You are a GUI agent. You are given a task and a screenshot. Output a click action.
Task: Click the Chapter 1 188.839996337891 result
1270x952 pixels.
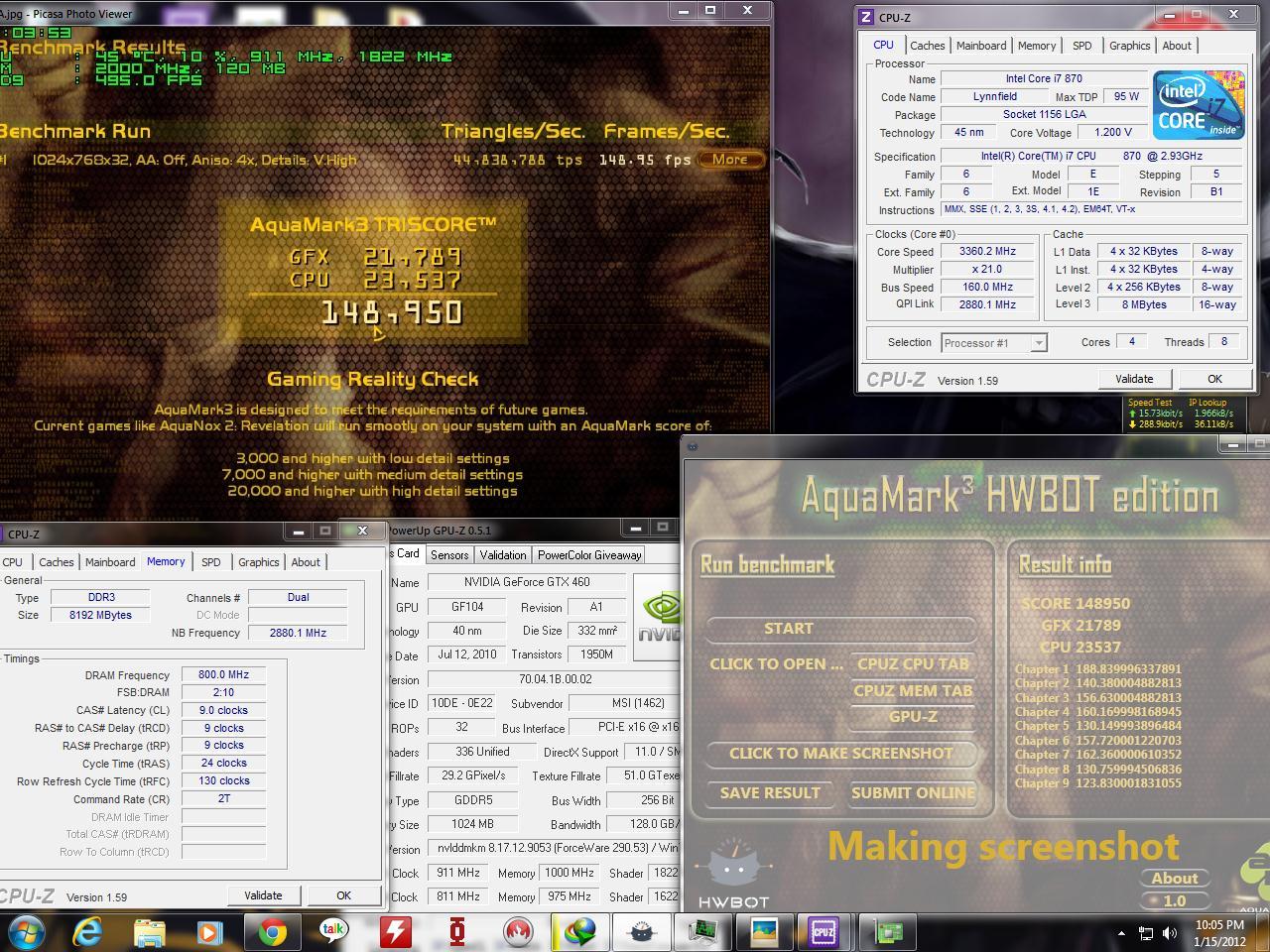coord(1097,669)
